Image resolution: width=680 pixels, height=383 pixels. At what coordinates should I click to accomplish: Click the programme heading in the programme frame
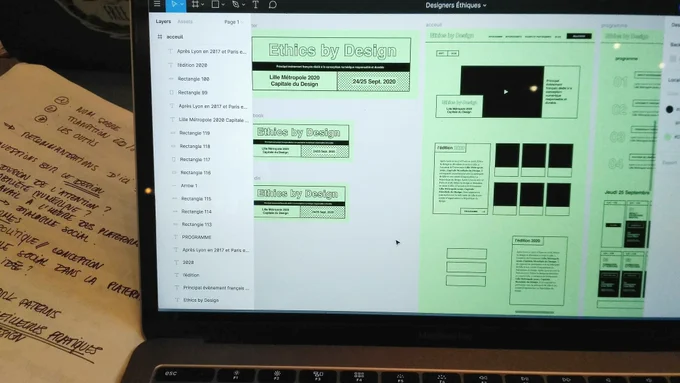point(626,59)
